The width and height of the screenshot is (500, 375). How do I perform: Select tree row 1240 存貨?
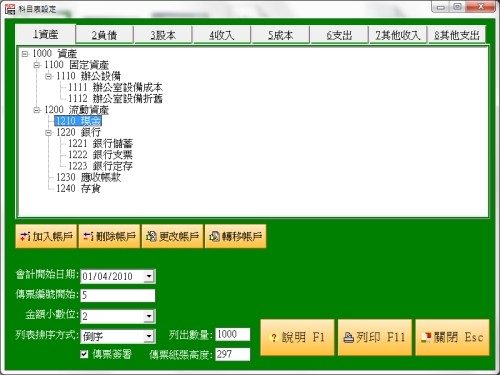(x=78, y=188)
